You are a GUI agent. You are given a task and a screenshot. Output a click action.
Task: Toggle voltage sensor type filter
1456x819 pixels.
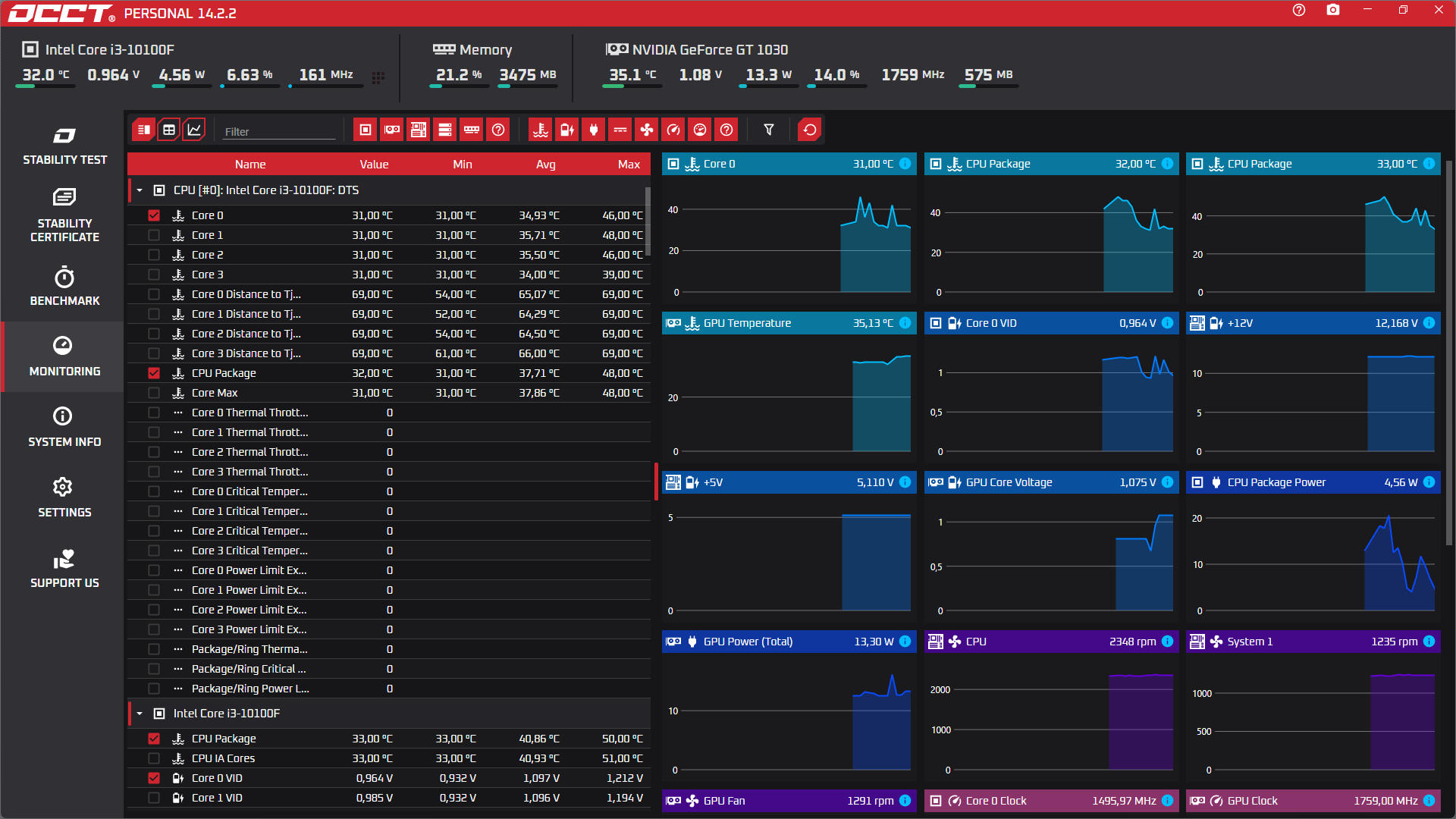click(567, 130)
